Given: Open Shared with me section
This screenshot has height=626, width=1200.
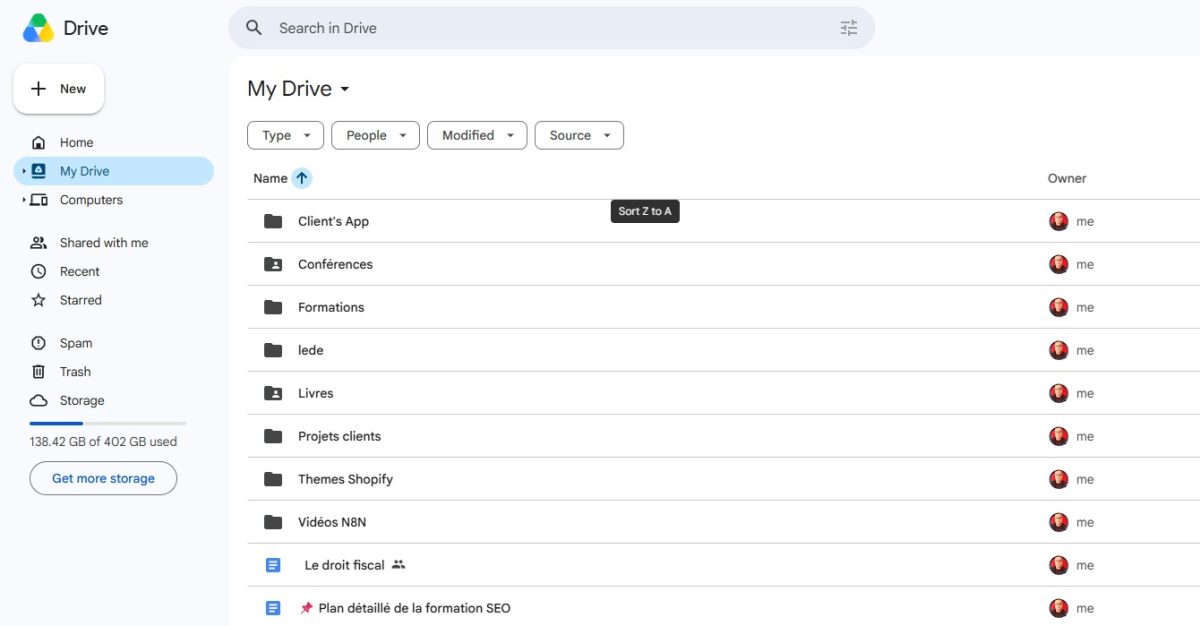Looking at the screenshot, I should point(104,243).
